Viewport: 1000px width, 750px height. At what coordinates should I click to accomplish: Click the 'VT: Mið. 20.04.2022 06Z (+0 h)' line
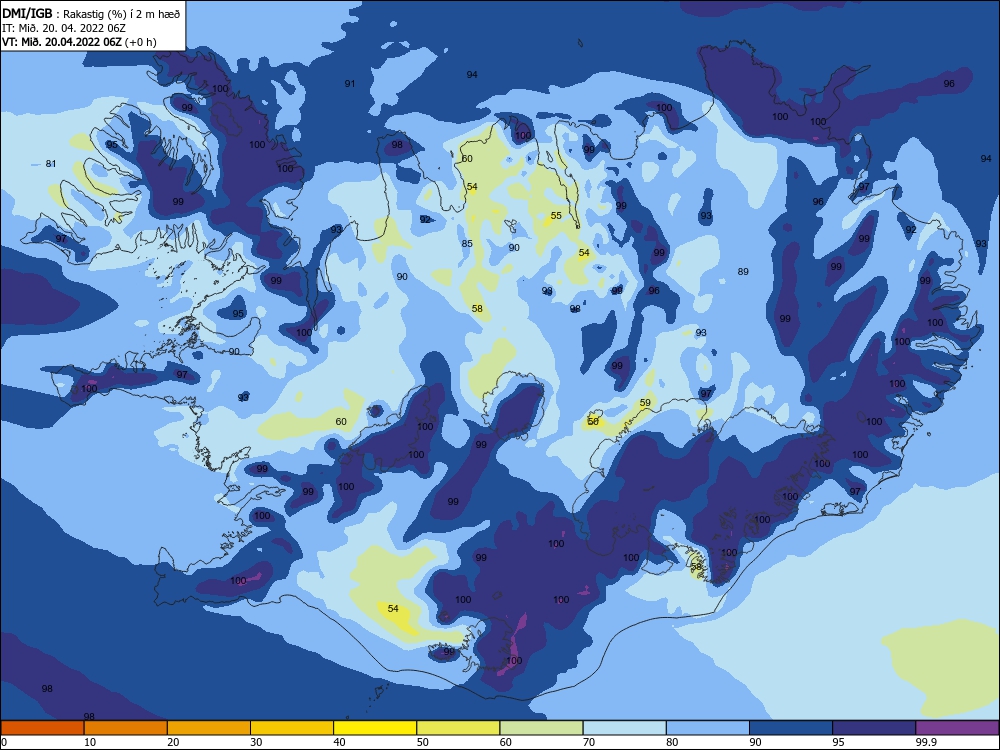click(x=79, y=42)
